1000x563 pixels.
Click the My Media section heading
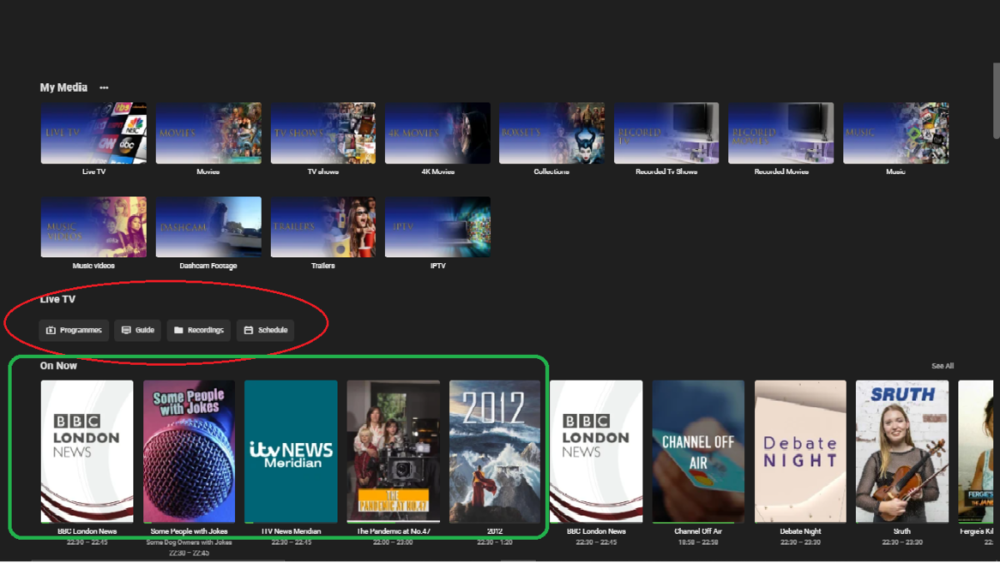[64, 87]
